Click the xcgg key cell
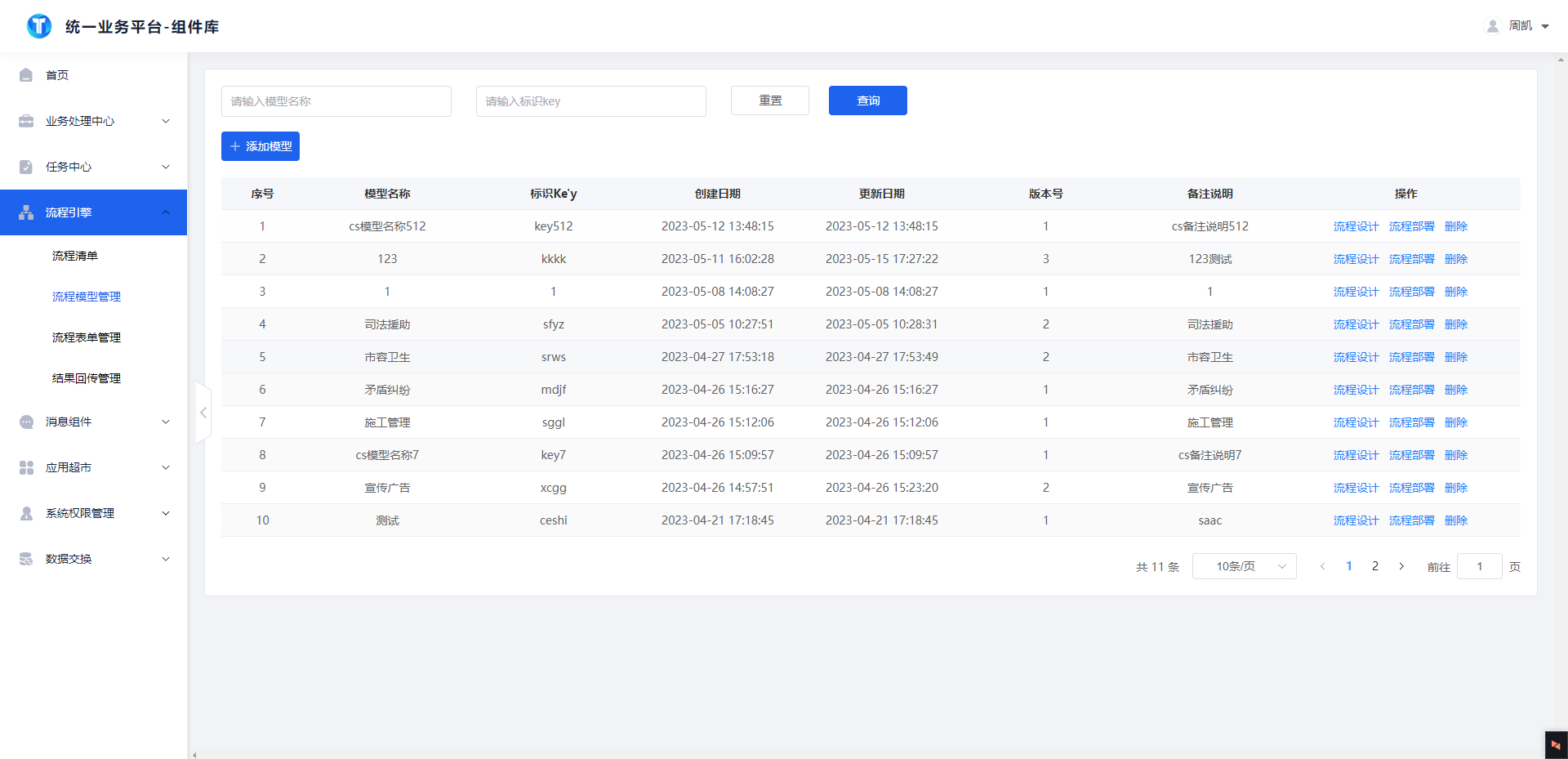The image size is (1568, 759). coord(554,488)
